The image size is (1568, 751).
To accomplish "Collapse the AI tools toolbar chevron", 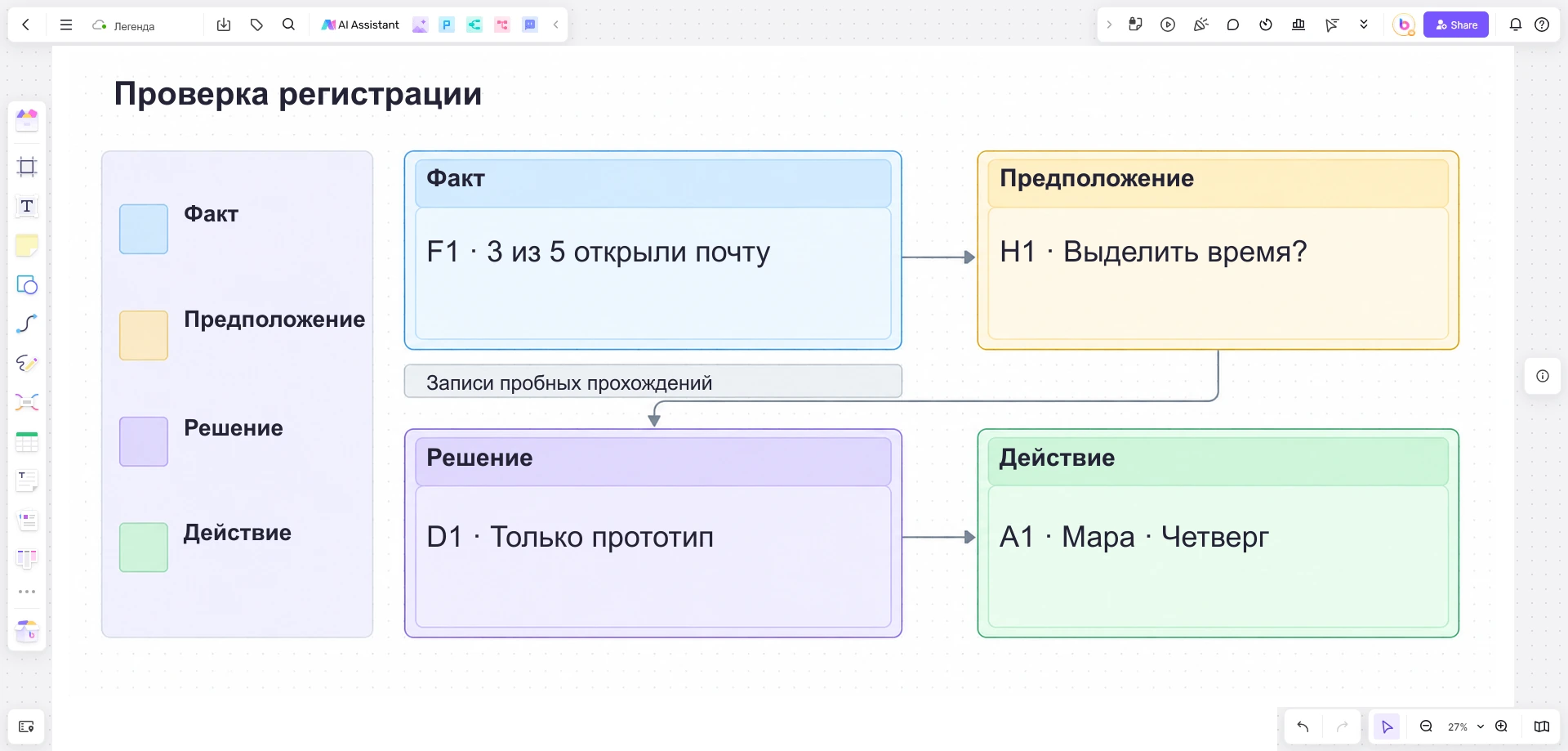I will [x=555, y=25].
